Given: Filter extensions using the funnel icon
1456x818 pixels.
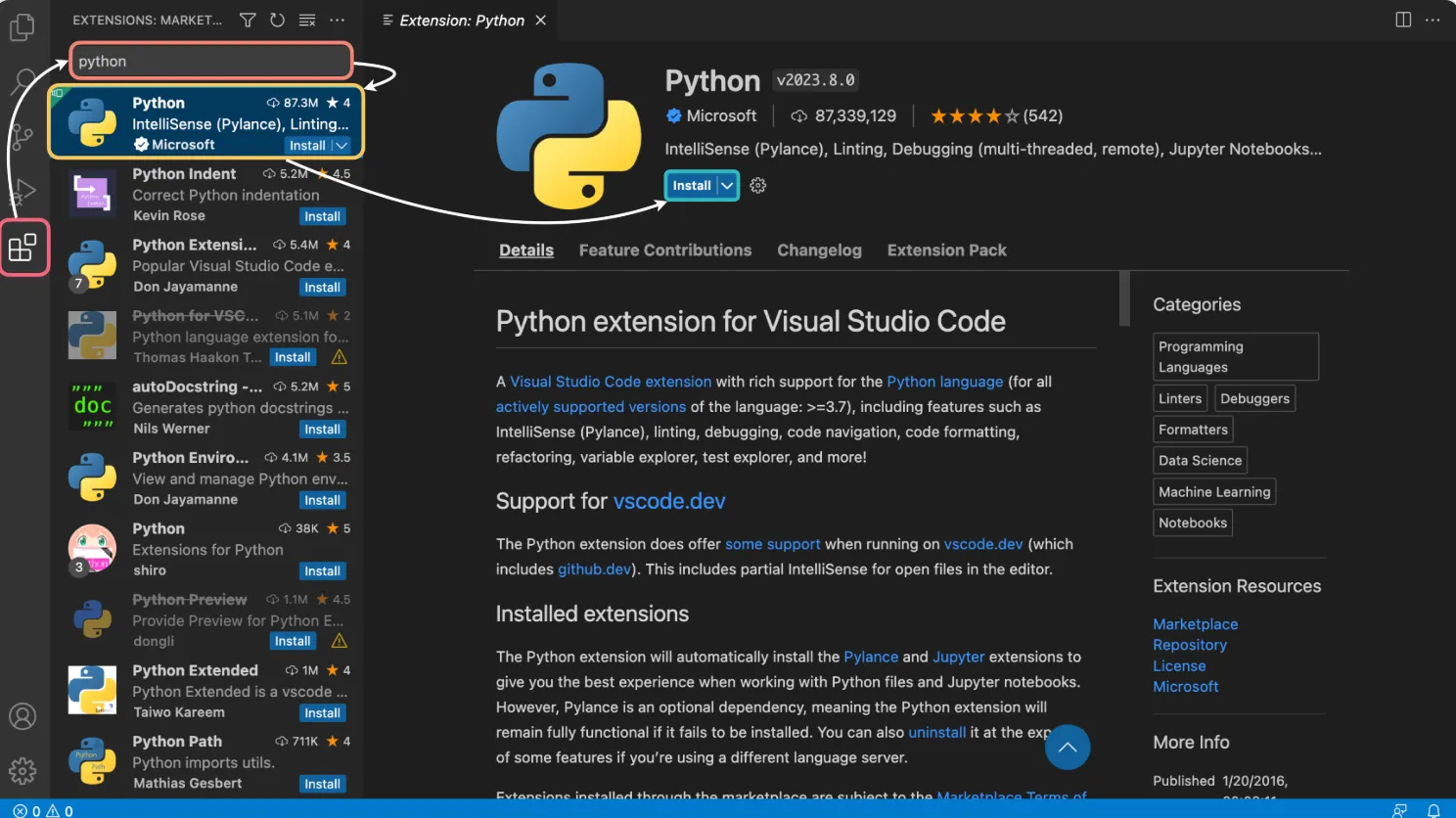Looking at the screenshot, I should [x=248, y=21].
